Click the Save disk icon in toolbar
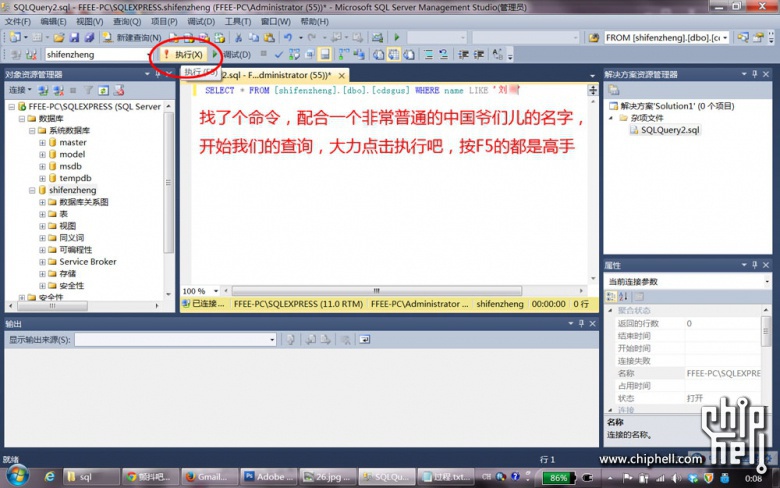The image size is (780, 488). 74,37
